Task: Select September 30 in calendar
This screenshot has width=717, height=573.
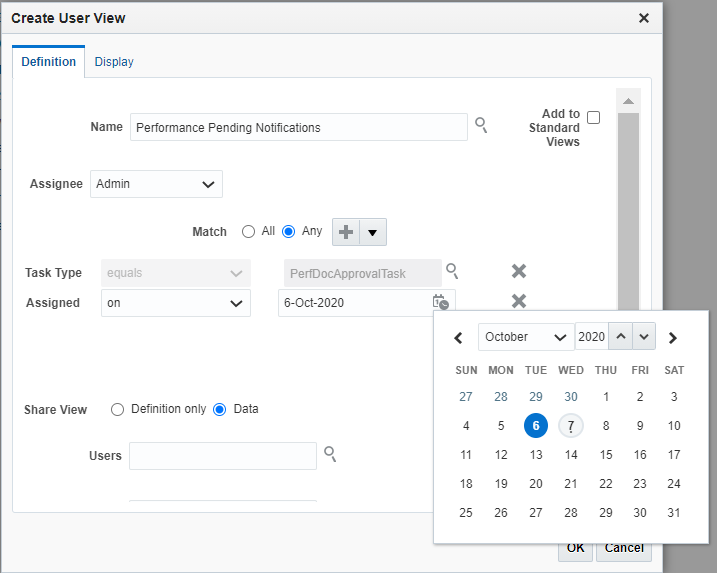Action: pyautogui.click(x=571, y=396)
